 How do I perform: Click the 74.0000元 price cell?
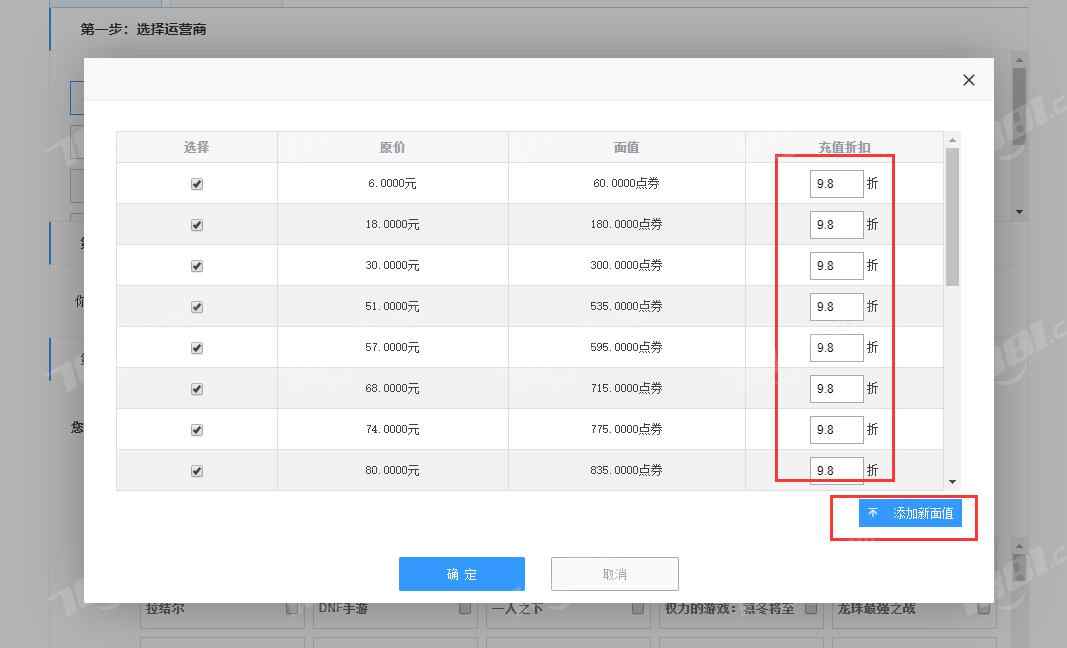tap(393, 429)
